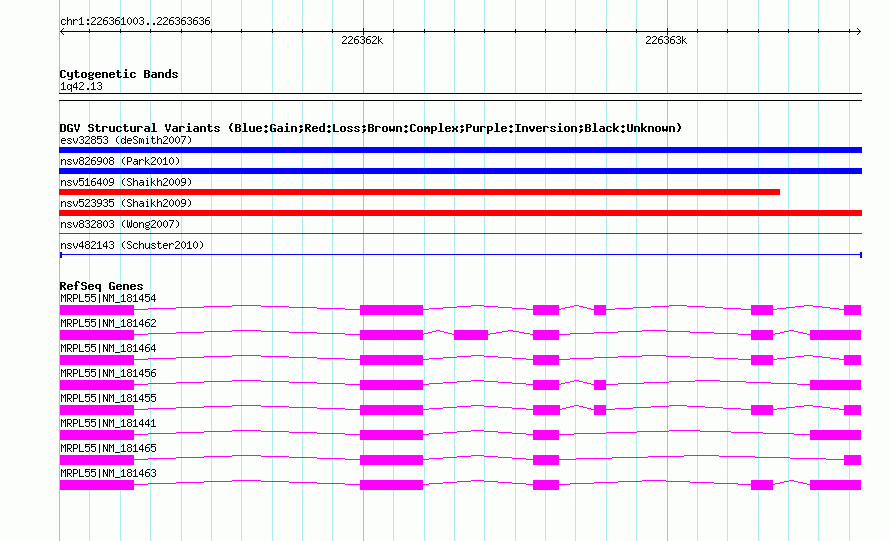Click the MRPL55|NM_181454 transcript label
The height and width of the screenshot is (541, 890).
[x=108, y=298]
